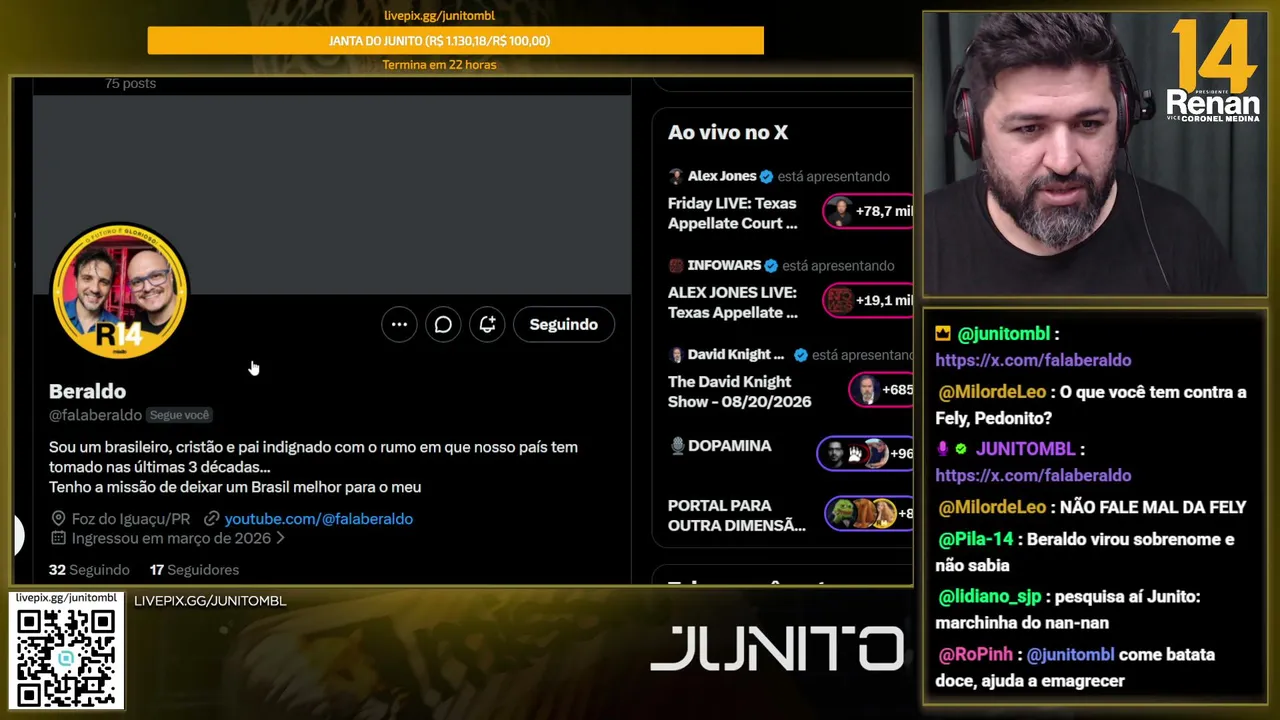Viewport: 1280px width, 720px height.
Task: Click the purple microphone badge beside JUNITOMBL
Action: 942,449
